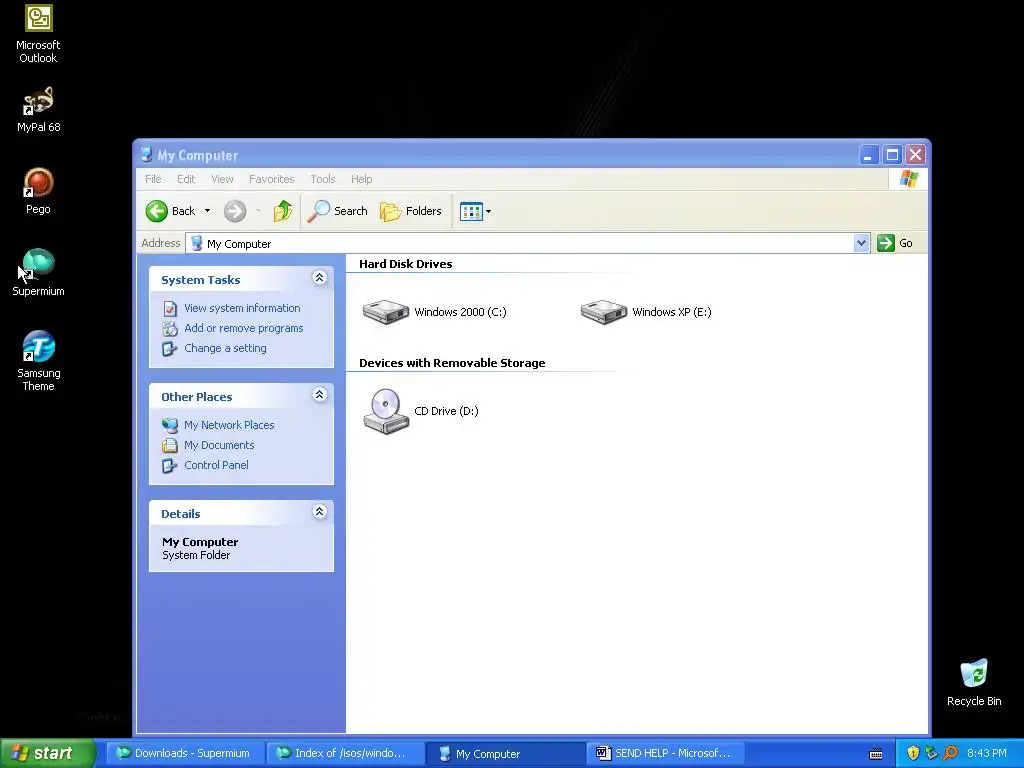Image resolution: width=1024 pixels, height=768 pixels.
Task: Click My Computer taskbar button
Action: click(x=505, y=754)
